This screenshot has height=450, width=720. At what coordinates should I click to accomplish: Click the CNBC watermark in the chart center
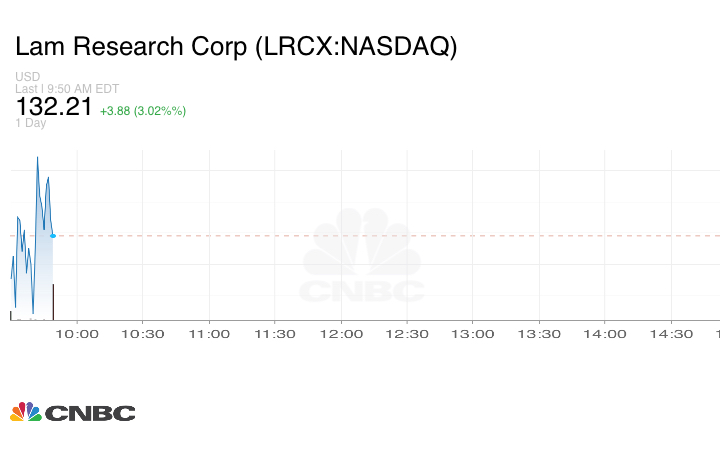point(363,258)
